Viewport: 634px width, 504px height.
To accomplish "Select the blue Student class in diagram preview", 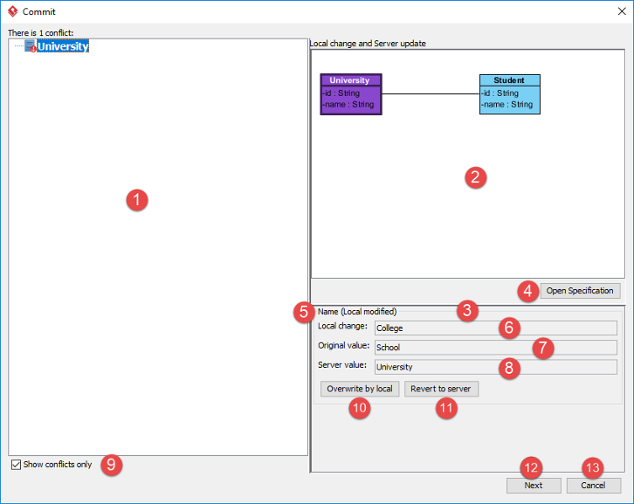I will pos(509,94).
